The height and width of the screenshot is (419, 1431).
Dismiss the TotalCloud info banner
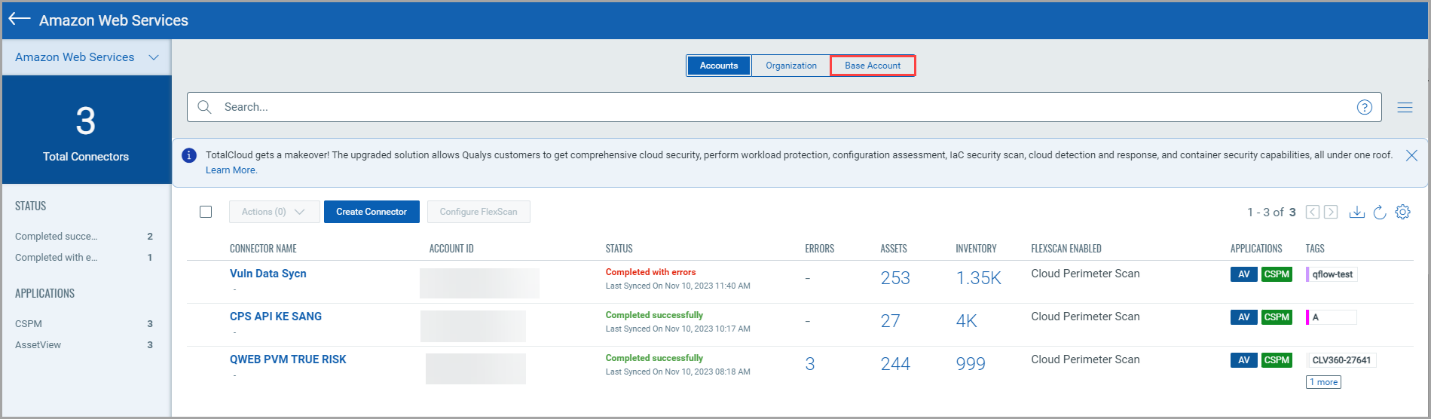(x=1411, y=155)
